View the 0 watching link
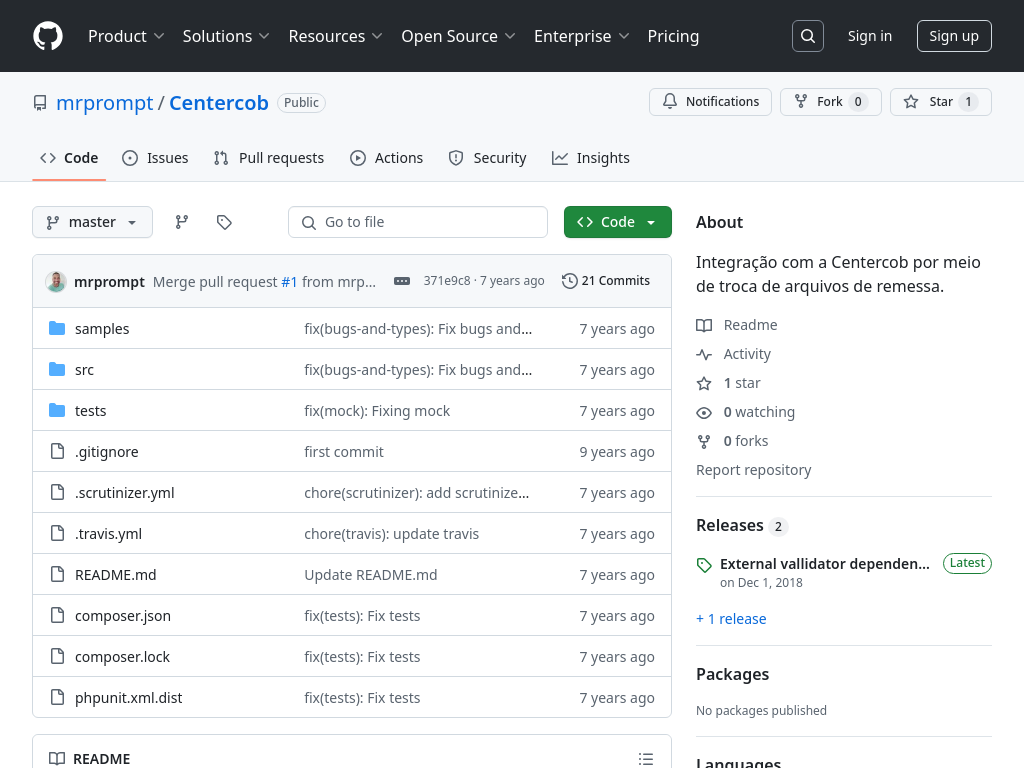Screen dimensions: 1024x768 [x=745, y=412]
